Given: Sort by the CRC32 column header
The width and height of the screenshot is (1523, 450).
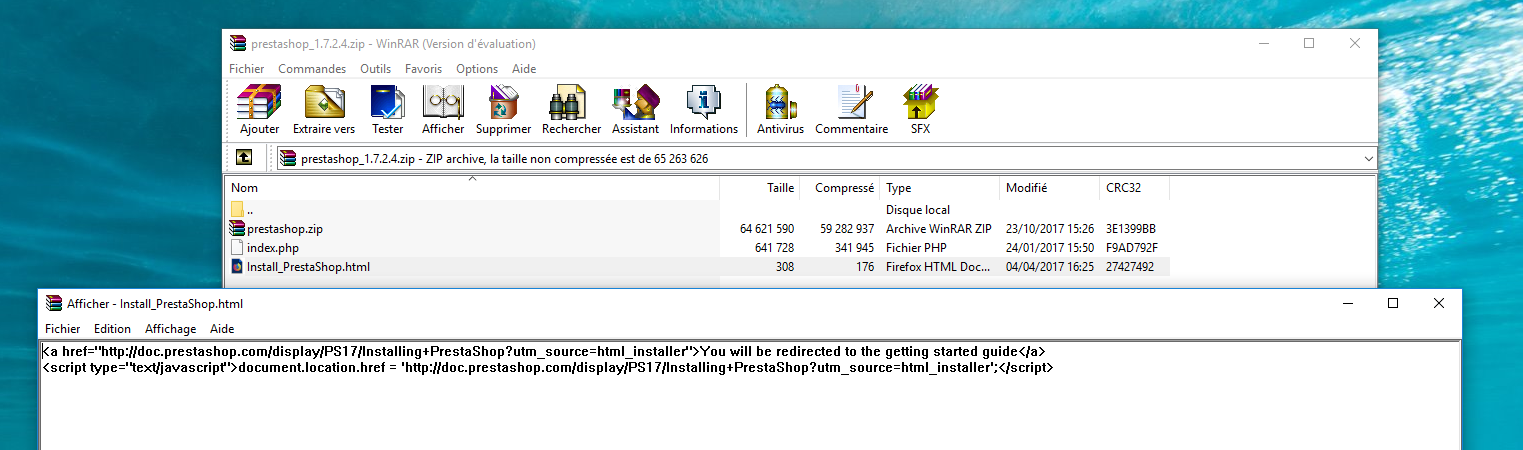Looking at the screenshot, I should [1135, 188].
